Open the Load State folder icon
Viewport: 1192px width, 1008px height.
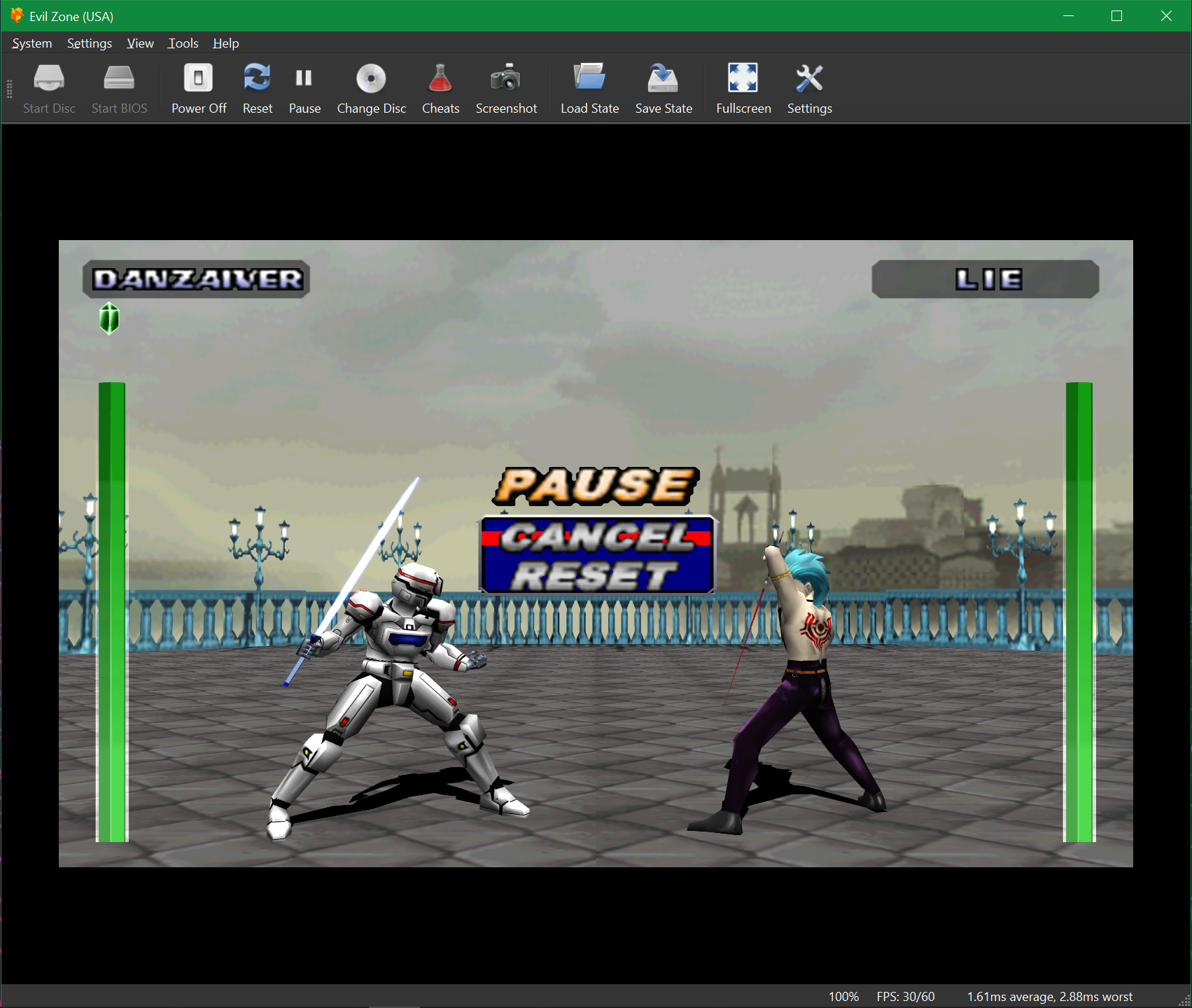(589, 88)
